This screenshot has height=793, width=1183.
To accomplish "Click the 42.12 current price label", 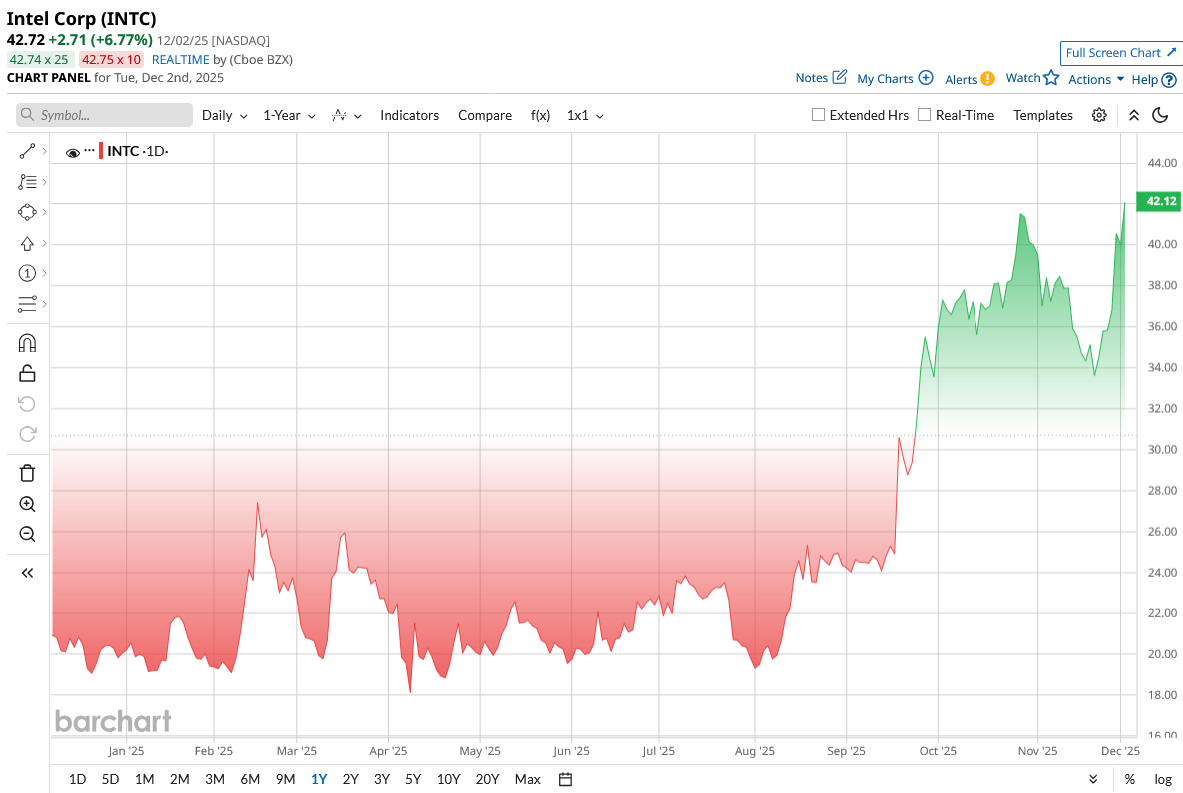I will 1160,201.
